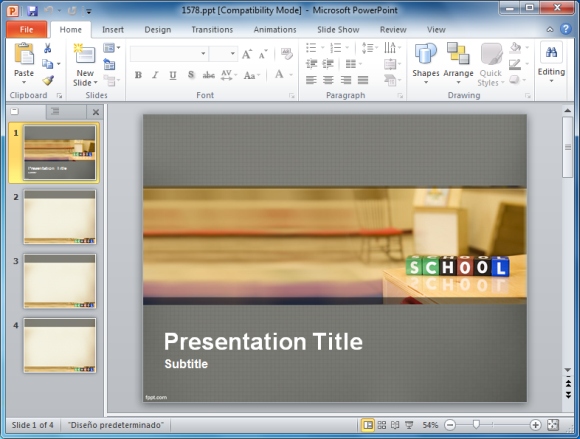This screenshot has height=439, width=580.
Task: Clear all formatting icon
Action: (286, 54)
